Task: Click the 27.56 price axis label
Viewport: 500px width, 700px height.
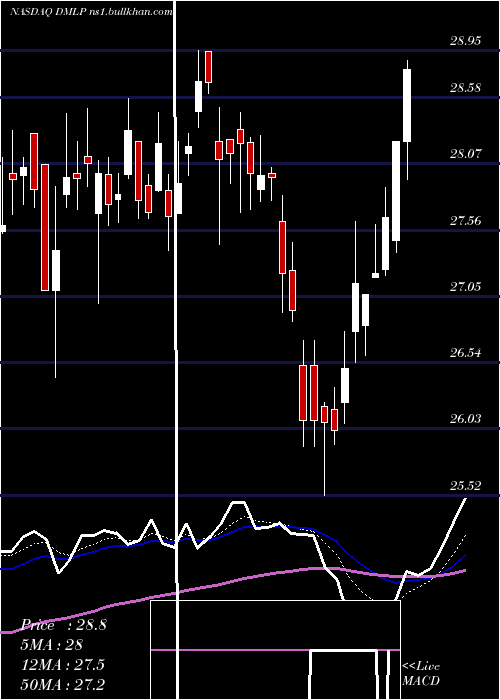Action: (x=466, y=221)
